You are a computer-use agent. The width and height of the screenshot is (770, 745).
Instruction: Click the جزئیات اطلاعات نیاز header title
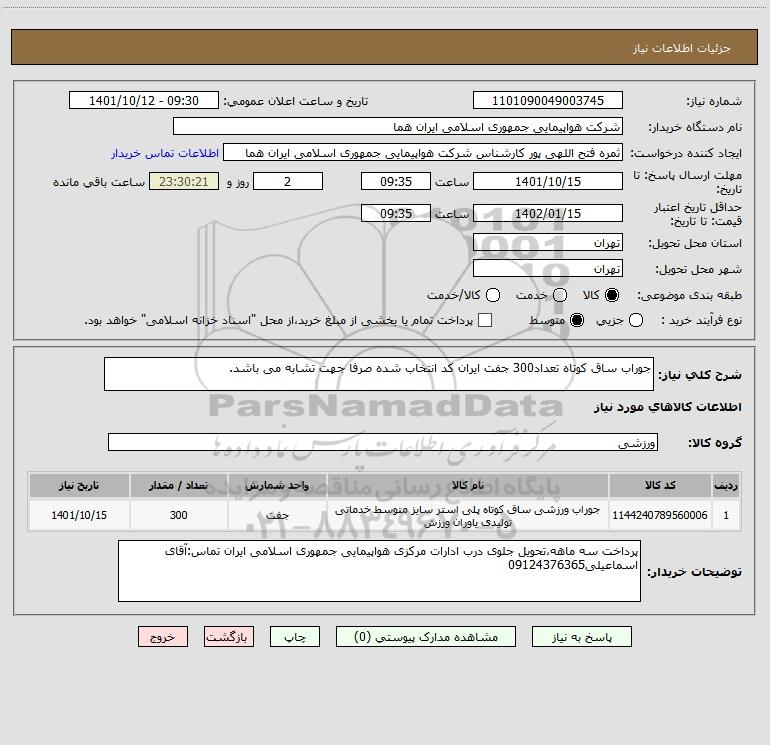[682, 48]
